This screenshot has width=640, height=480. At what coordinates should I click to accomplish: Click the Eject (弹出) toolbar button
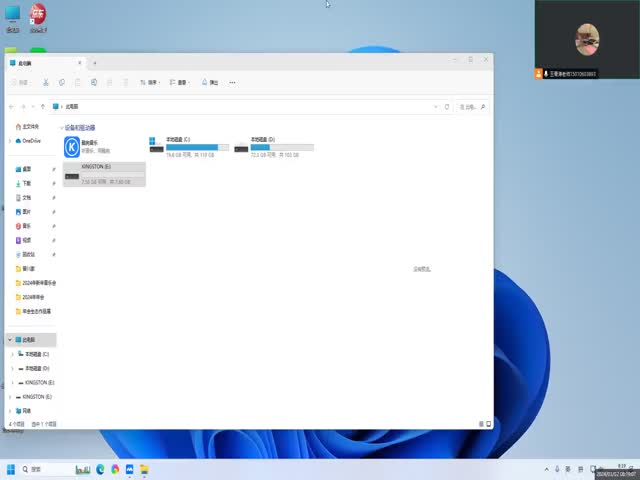click(x=210, y=82)
